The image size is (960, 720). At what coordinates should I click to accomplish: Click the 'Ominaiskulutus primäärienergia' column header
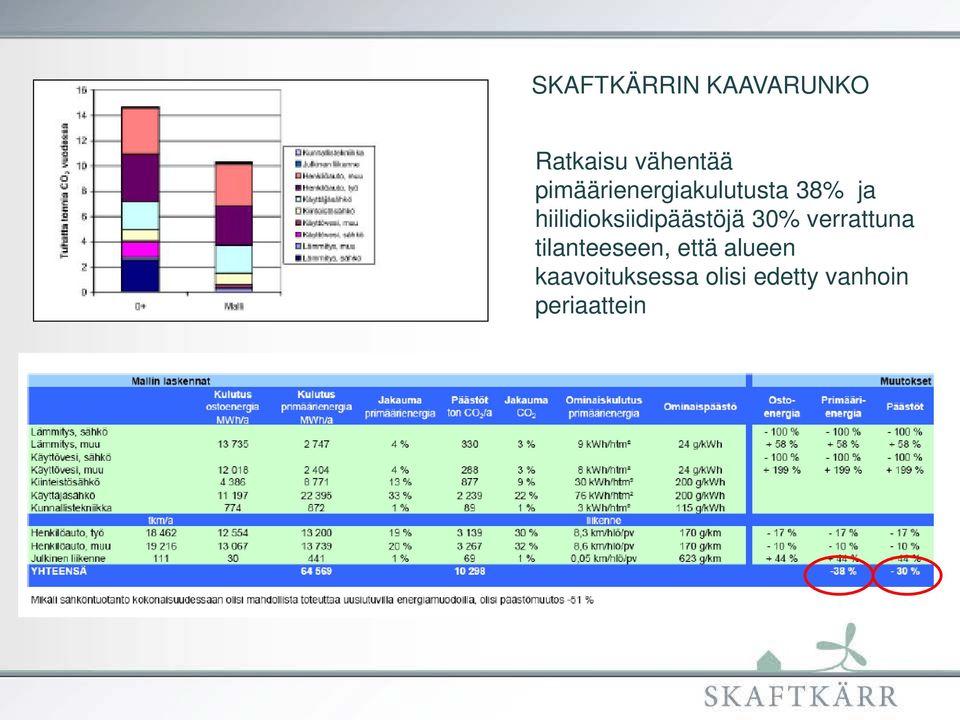(604, 407)
